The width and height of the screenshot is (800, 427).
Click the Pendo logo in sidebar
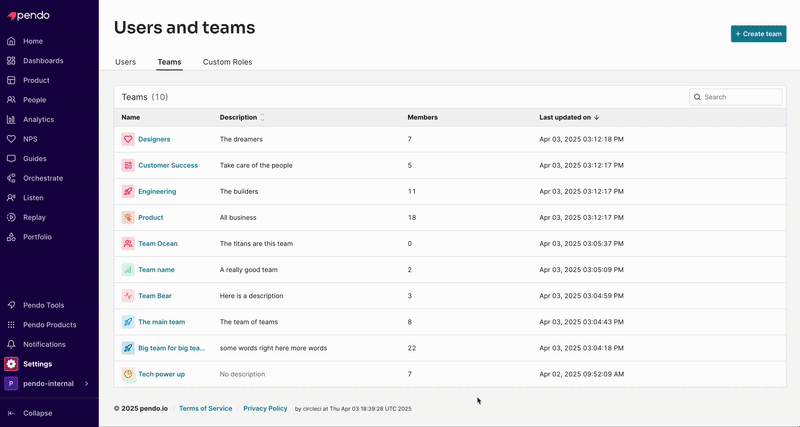point(29,16)
